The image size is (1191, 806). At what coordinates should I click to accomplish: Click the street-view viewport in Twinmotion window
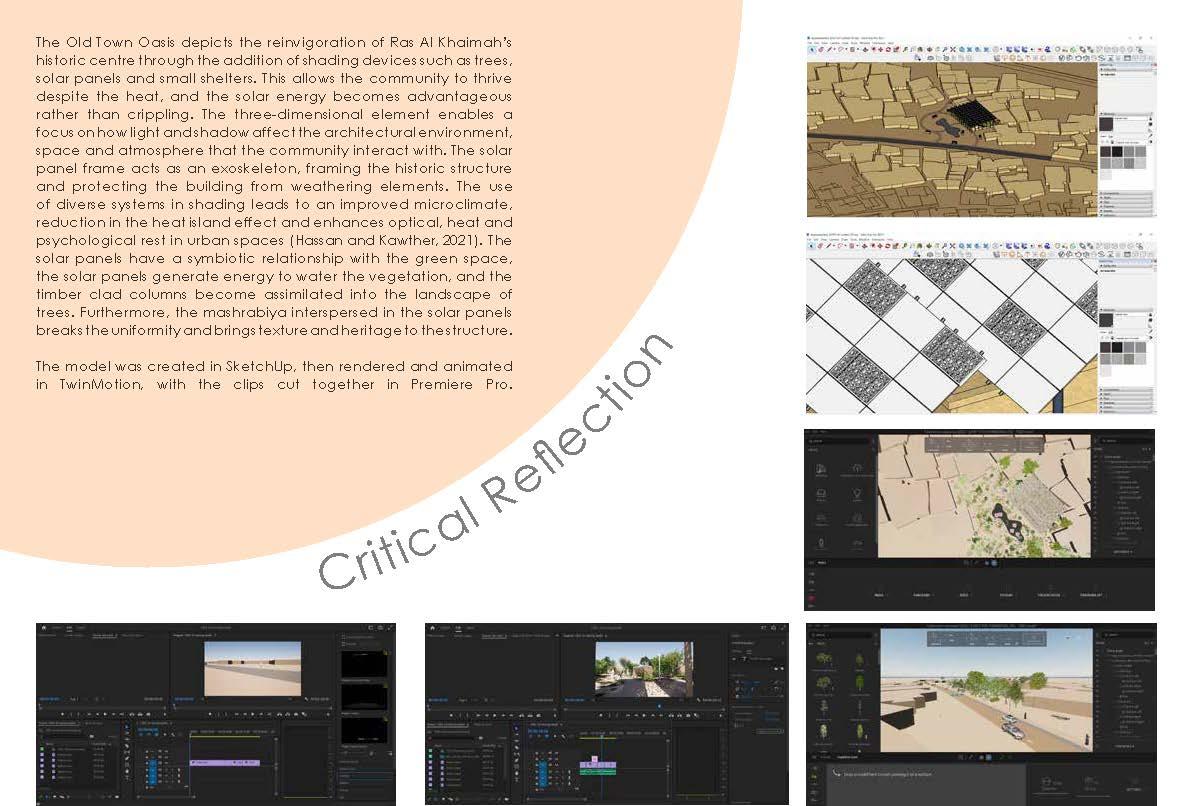point(987,690)
